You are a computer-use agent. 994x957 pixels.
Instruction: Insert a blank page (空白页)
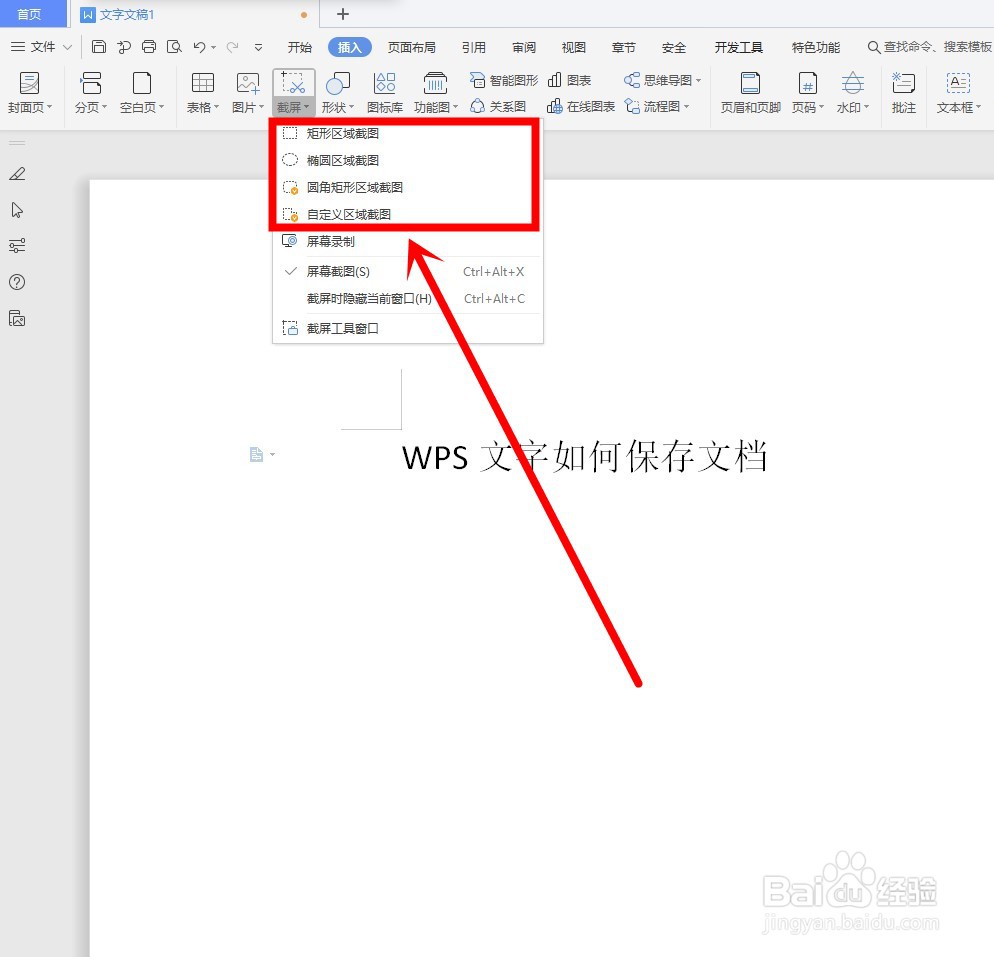pyautogui.click(x=141, y=93)
